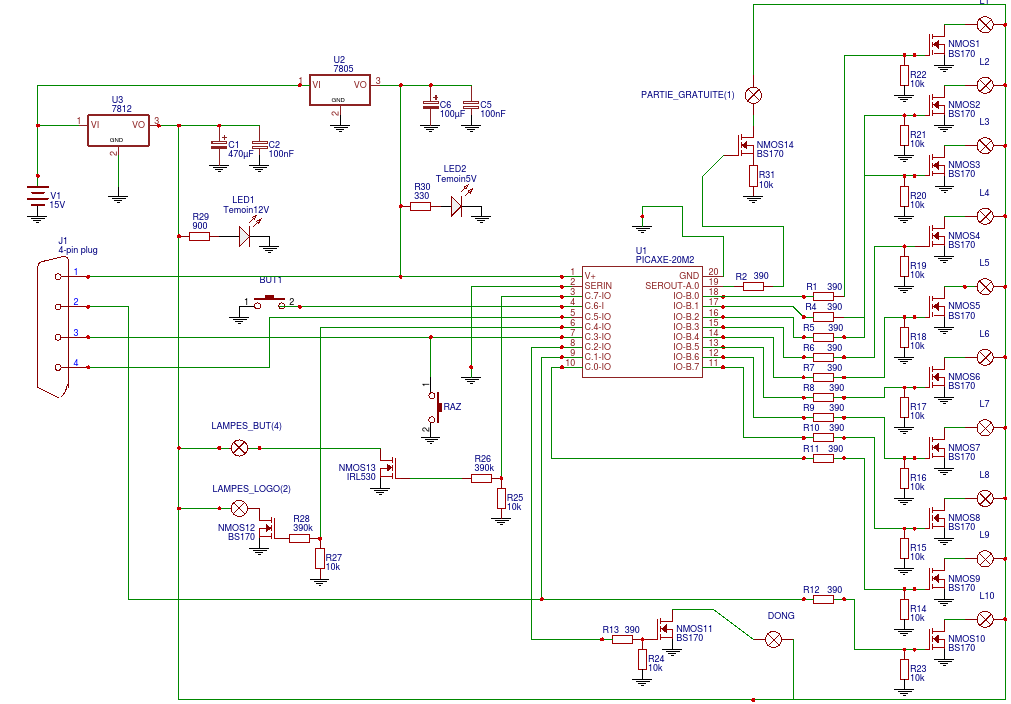Click the PICAXE-20M2 part name text
The width and height of the screenshot is (1011, 704).
click(x=665, y=260)
